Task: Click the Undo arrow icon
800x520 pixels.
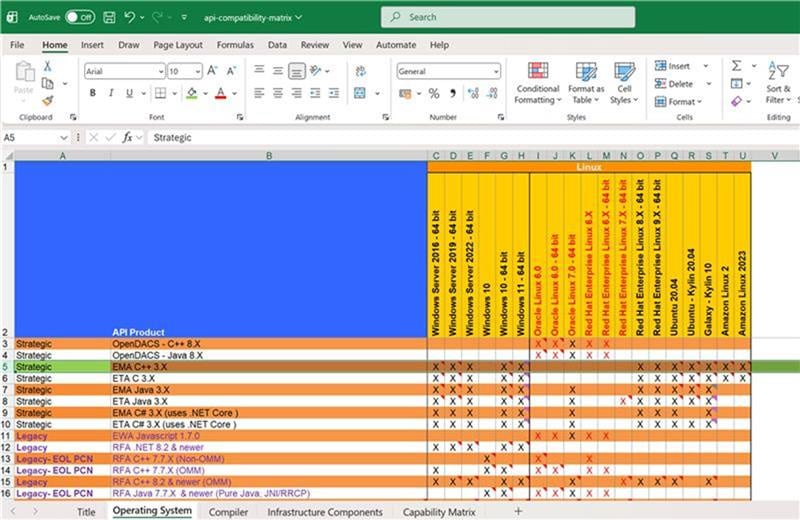Action: [x=130, y=17]
